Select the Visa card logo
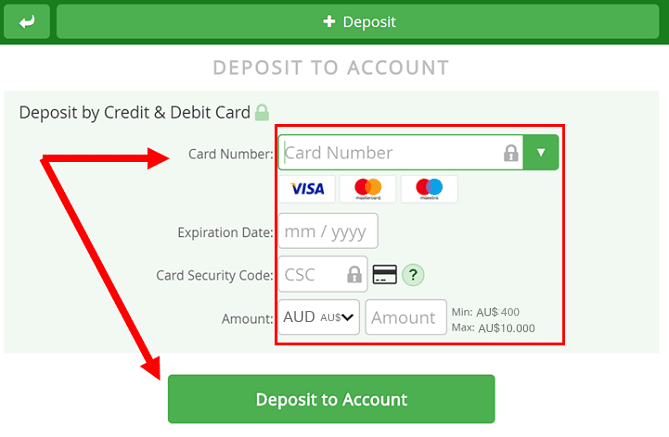 (x=307, y=189)
